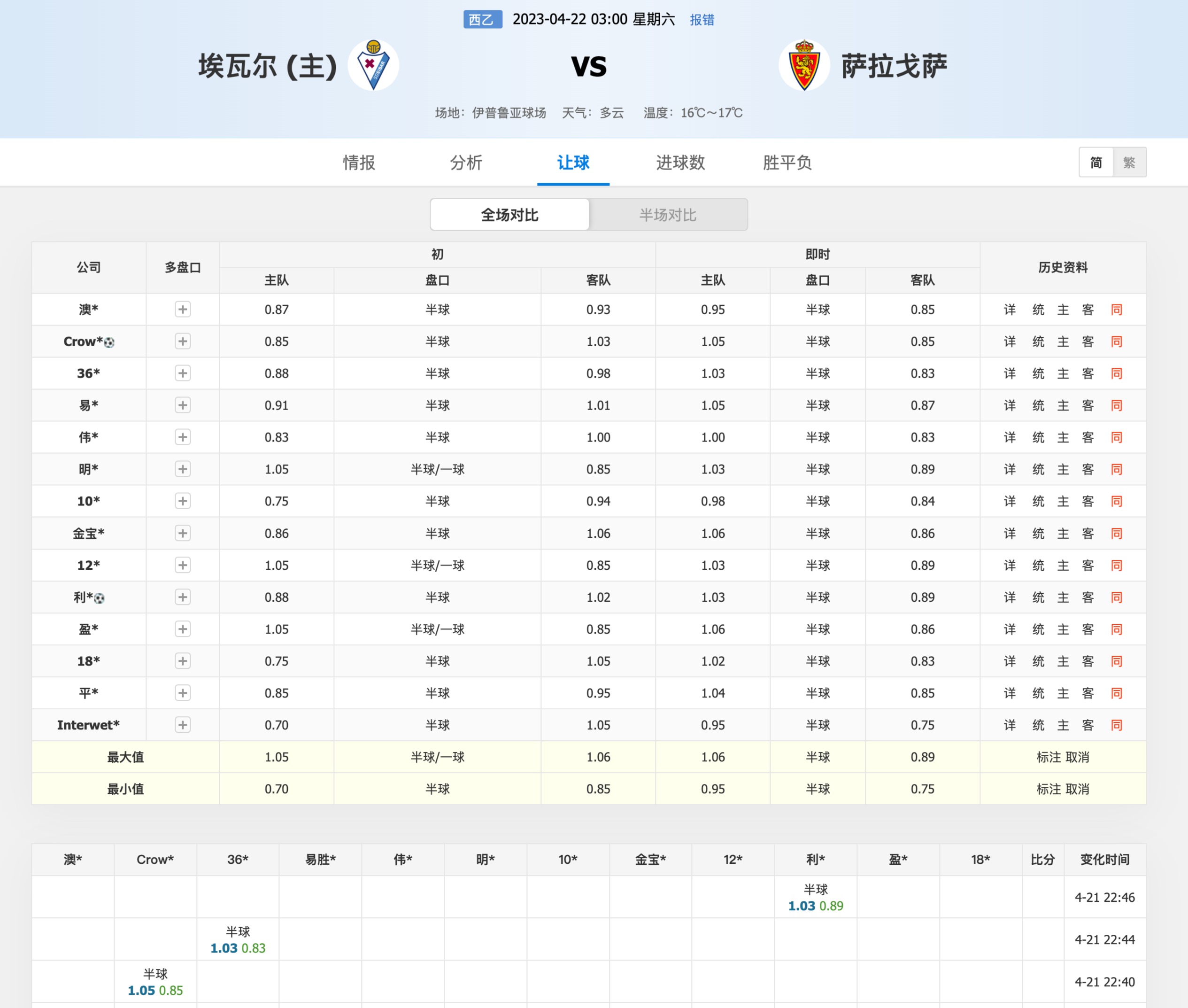The width and height of the screenshot is (1188, 1008).
Task: Expand multi-handicap plus for Crow* row
Action: (x=183, y=341)
